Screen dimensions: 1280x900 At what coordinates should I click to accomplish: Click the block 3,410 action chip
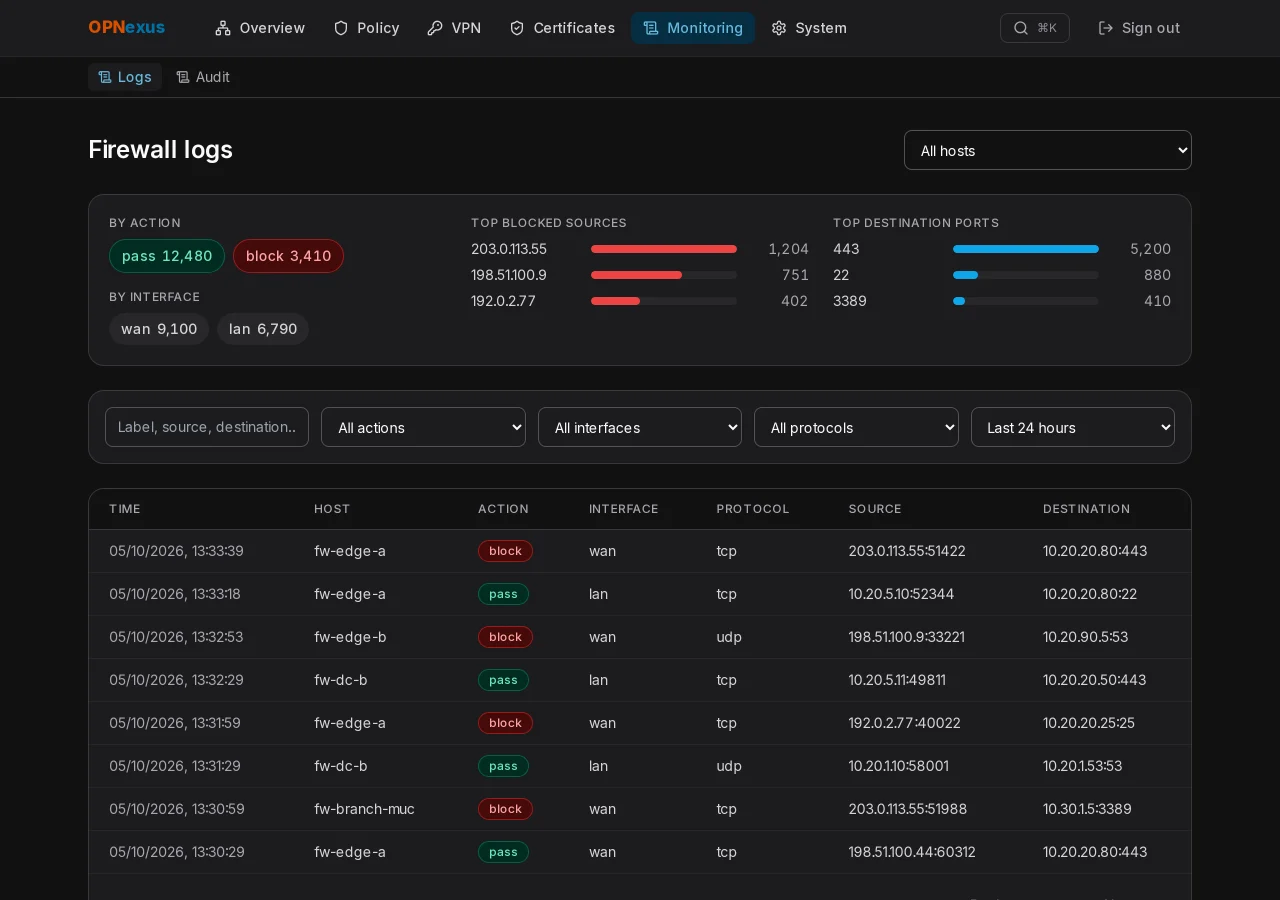point(288,256)
